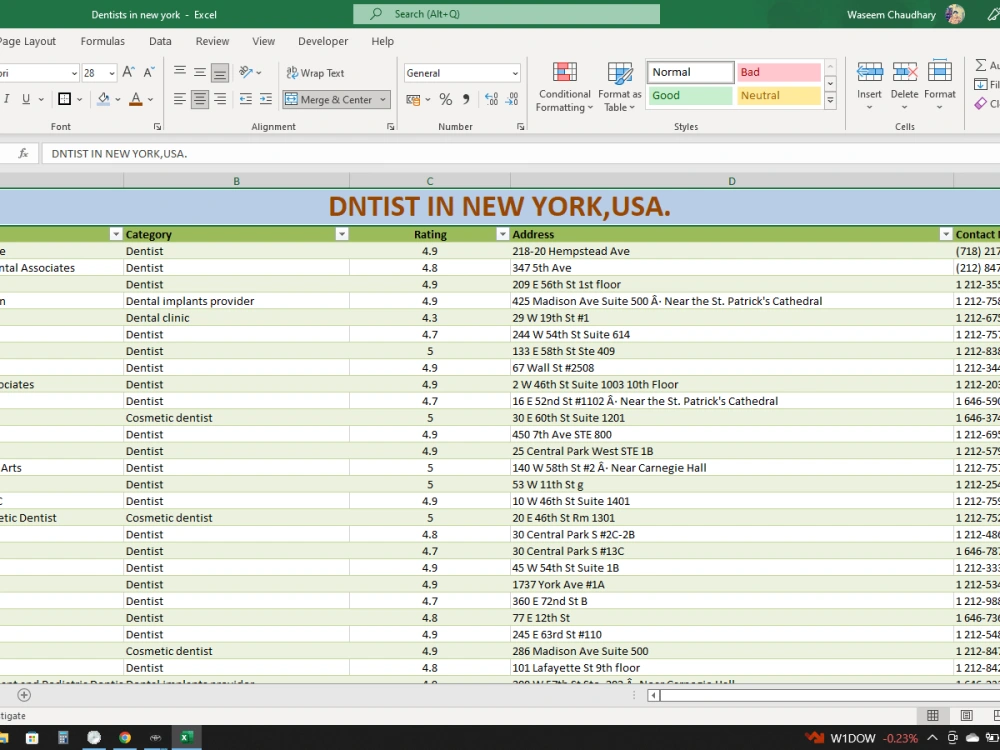Click in the formula bar

point(520,154)
